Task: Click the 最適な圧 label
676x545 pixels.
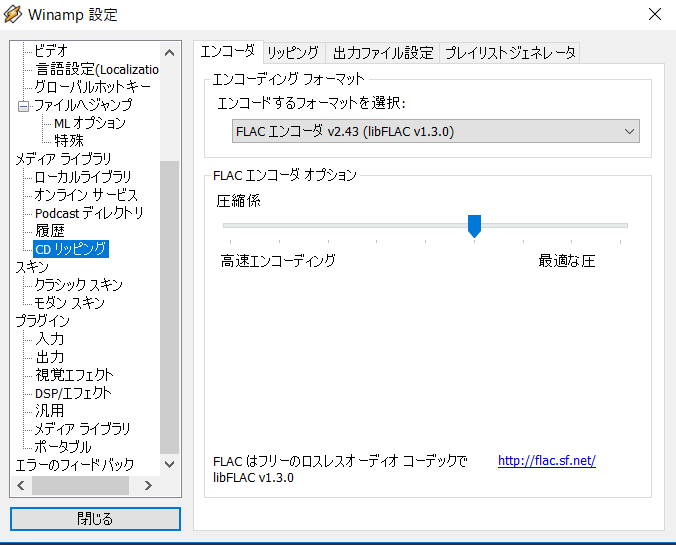Action: pyautogui.click(x=567, y=260)
